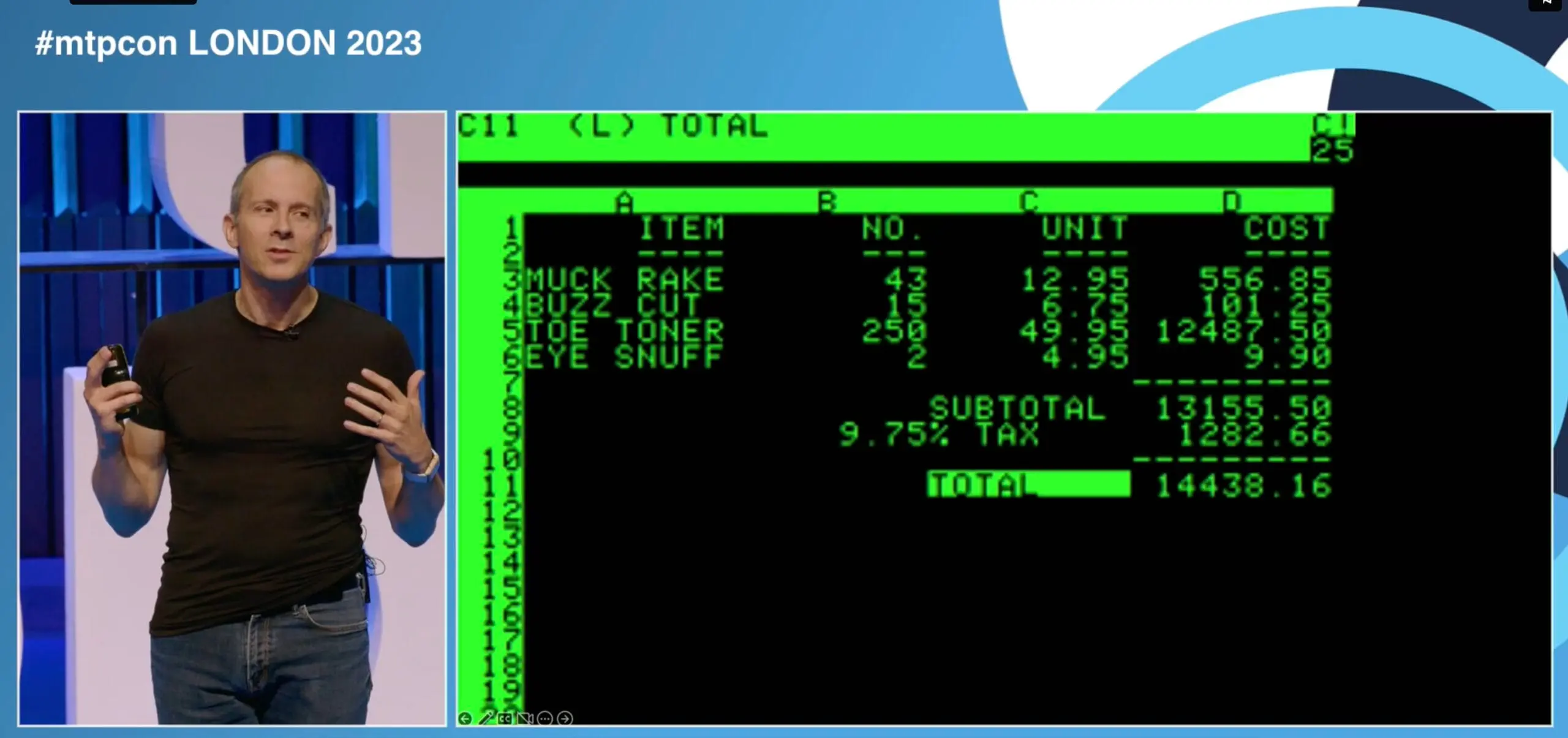
Task: Click column B header letter
Action: click(827, 202)
